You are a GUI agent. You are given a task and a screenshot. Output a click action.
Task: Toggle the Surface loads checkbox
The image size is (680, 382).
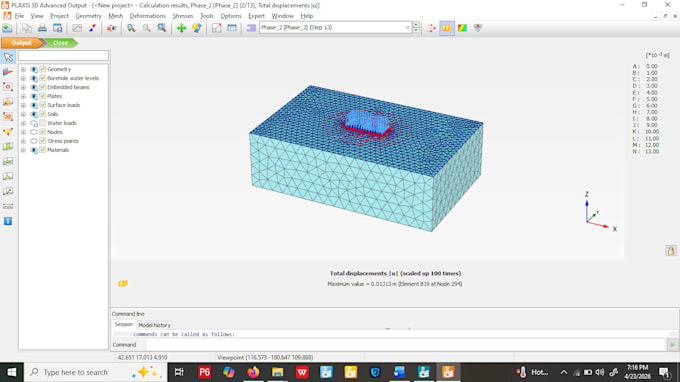click(42, 105)
